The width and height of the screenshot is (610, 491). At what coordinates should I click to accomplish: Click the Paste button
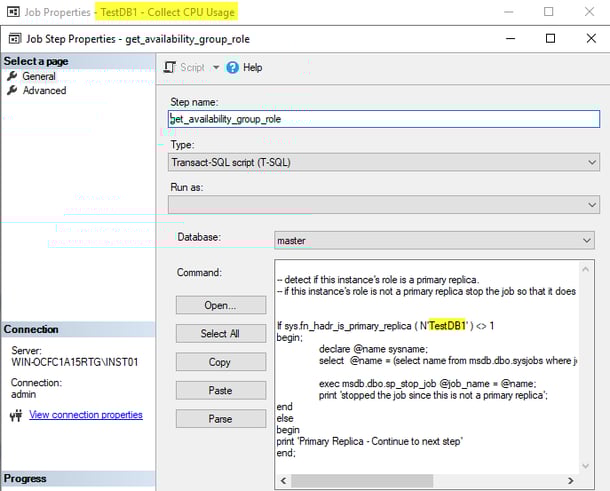[x=220, y=389]
